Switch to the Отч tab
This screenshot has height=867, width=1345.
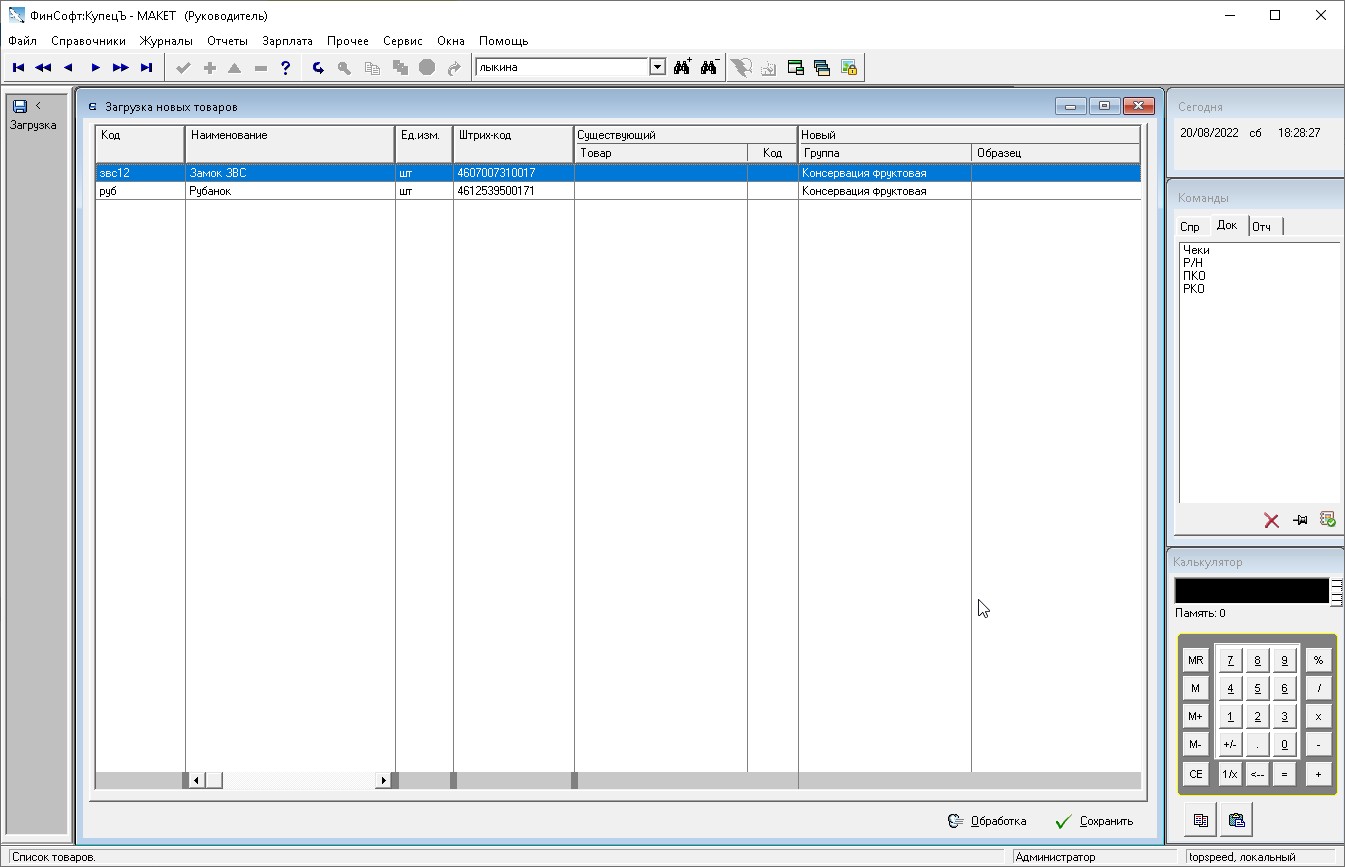[x=1261, y=227]
